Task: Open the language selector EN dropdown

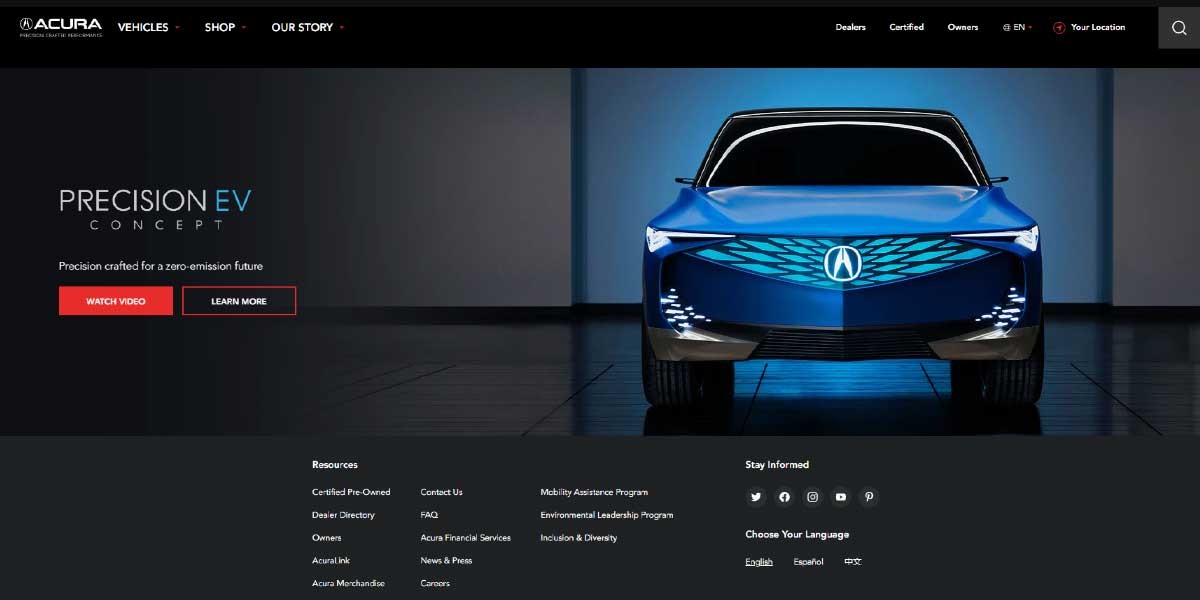Action: click(1017, 27)
